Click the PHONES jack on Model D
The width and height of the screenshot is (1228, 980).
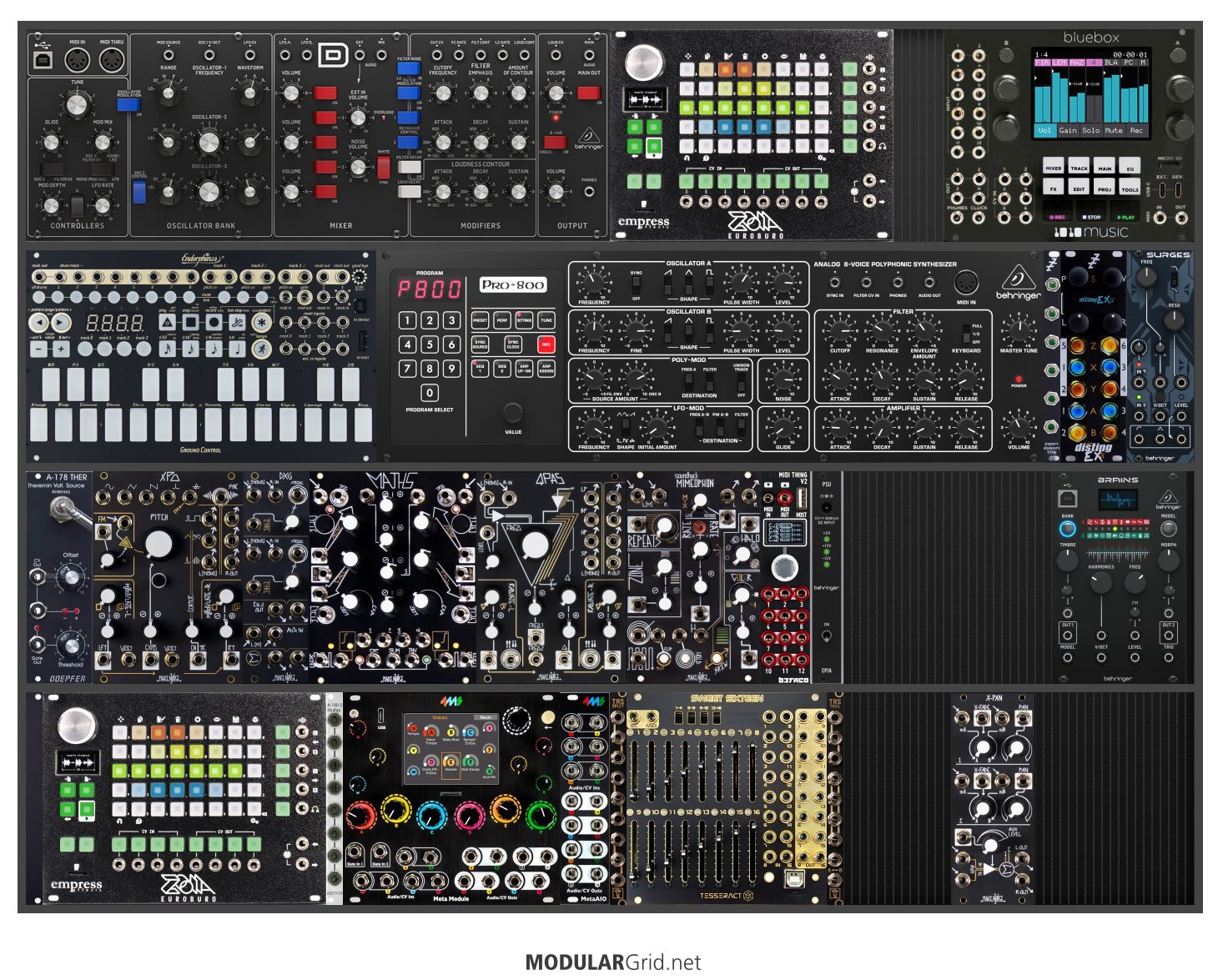[x=589, y=192]
